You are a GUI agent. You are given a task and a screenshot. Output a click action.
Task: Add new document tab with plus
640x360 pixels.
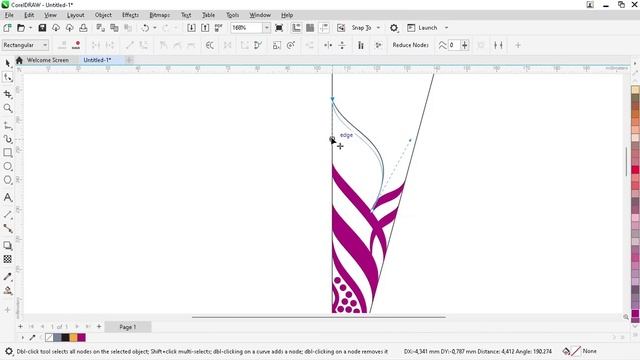[x=129, y=60]
